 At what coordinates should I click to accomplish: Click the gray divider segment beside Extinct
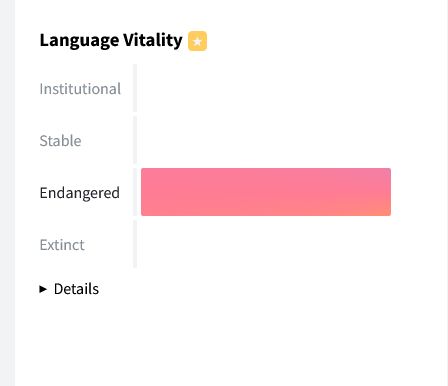point(135,244)
